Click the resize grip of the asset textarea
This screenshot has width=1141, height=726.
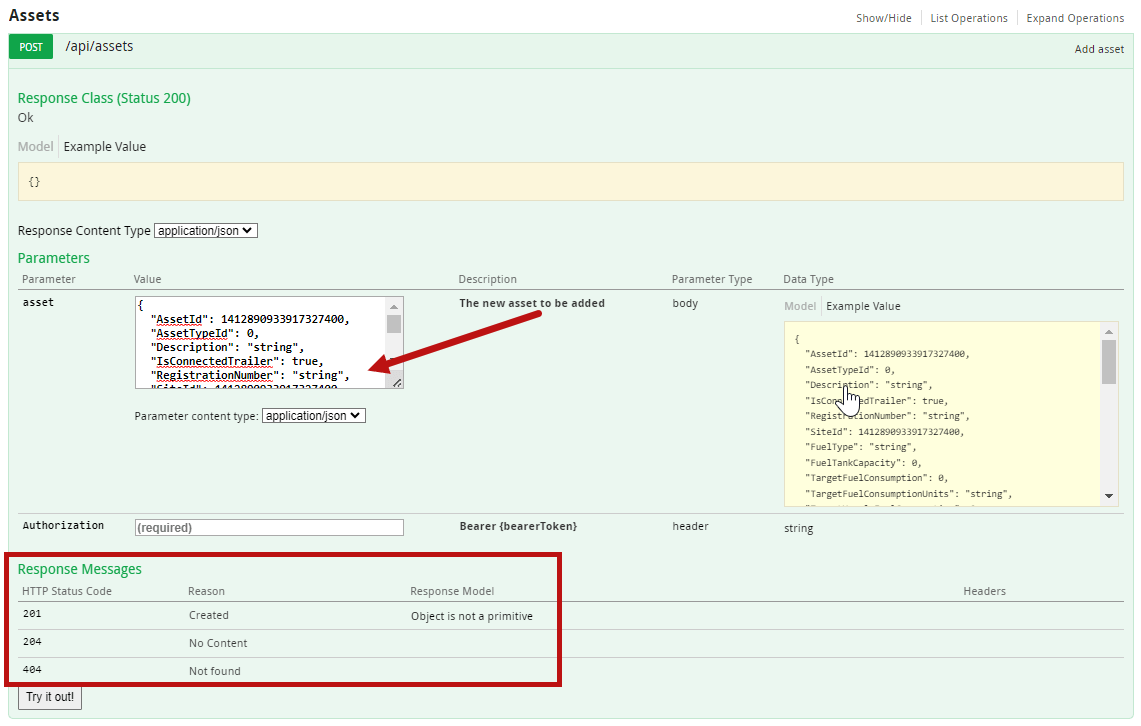pos(397,383)
